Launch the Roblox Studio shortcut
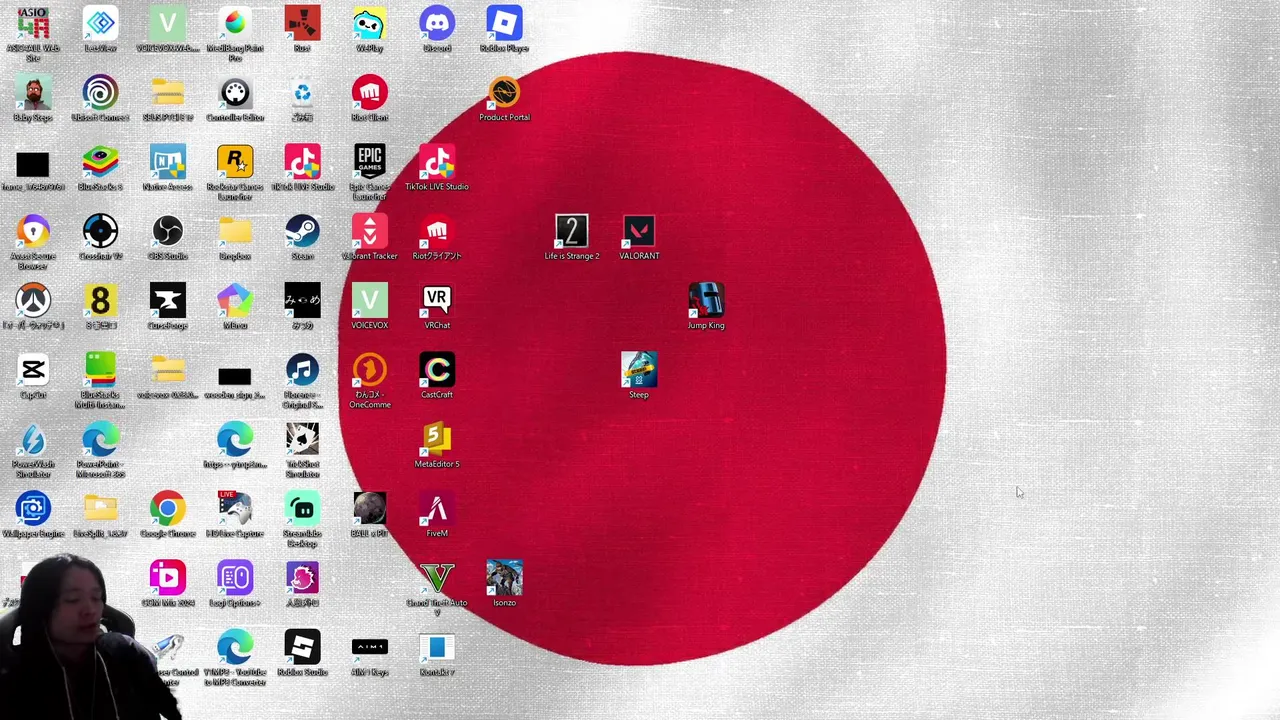This screenshot has height=720, width=1280. coord(302,649)
